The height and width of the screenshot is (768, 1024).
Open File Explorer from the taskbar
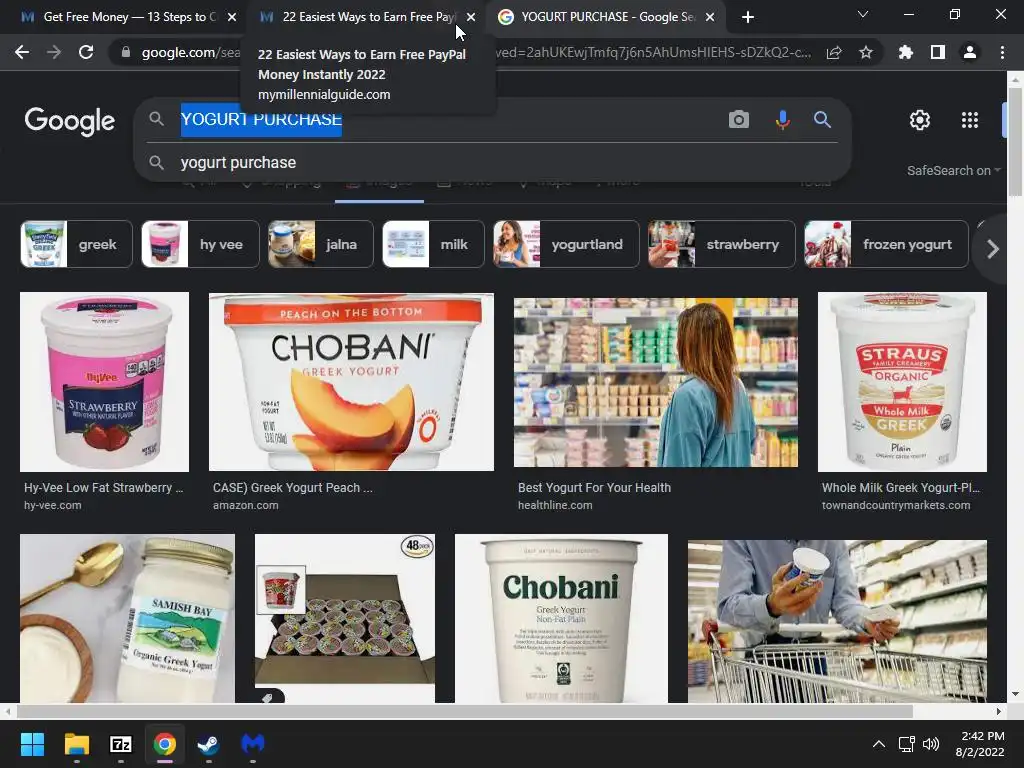coord(76,744)
